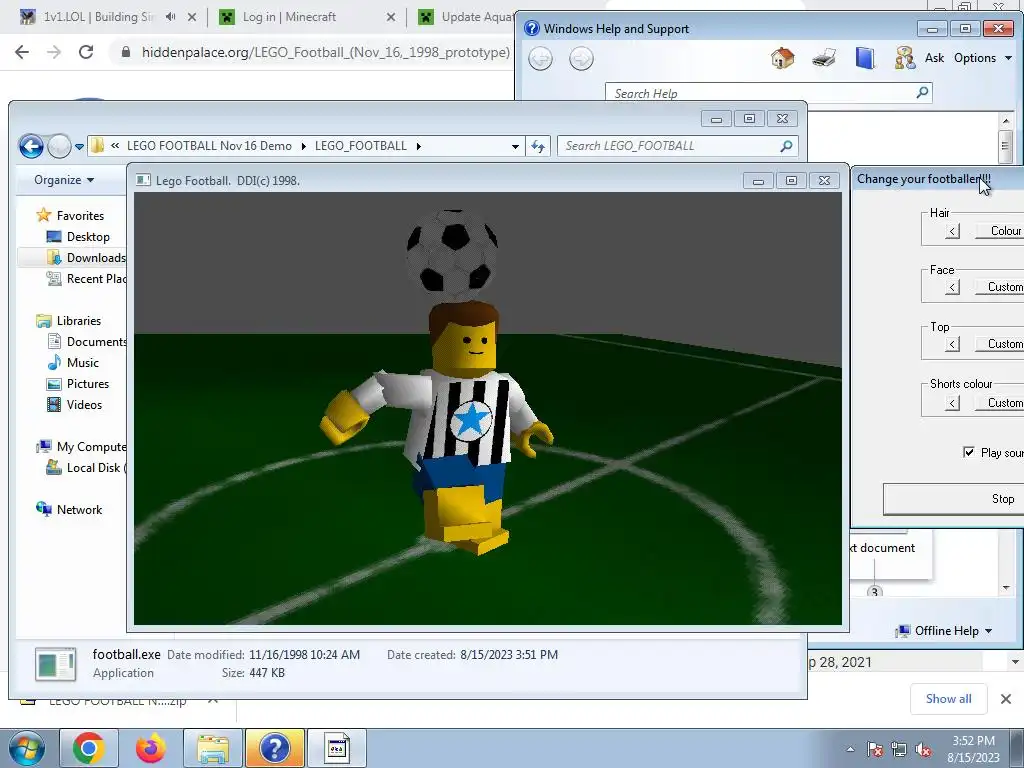Open Chrome from the taskbar
This screenshot has height=768, width=1024.
89,748
